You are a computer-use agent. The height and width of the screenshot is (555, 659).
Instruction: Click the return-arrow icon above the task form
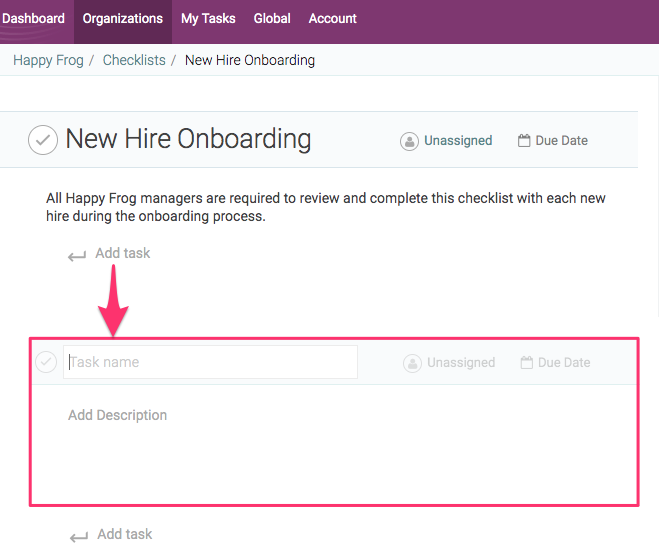point(77,256)
